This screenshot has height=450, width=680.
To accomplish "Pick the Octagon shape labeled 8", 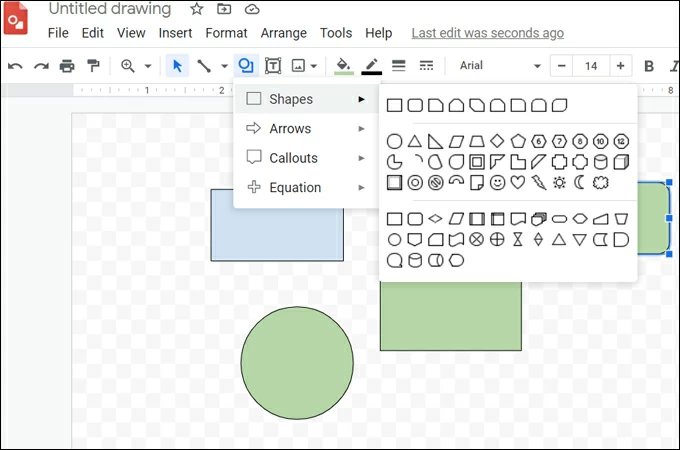I will (580, 141).
